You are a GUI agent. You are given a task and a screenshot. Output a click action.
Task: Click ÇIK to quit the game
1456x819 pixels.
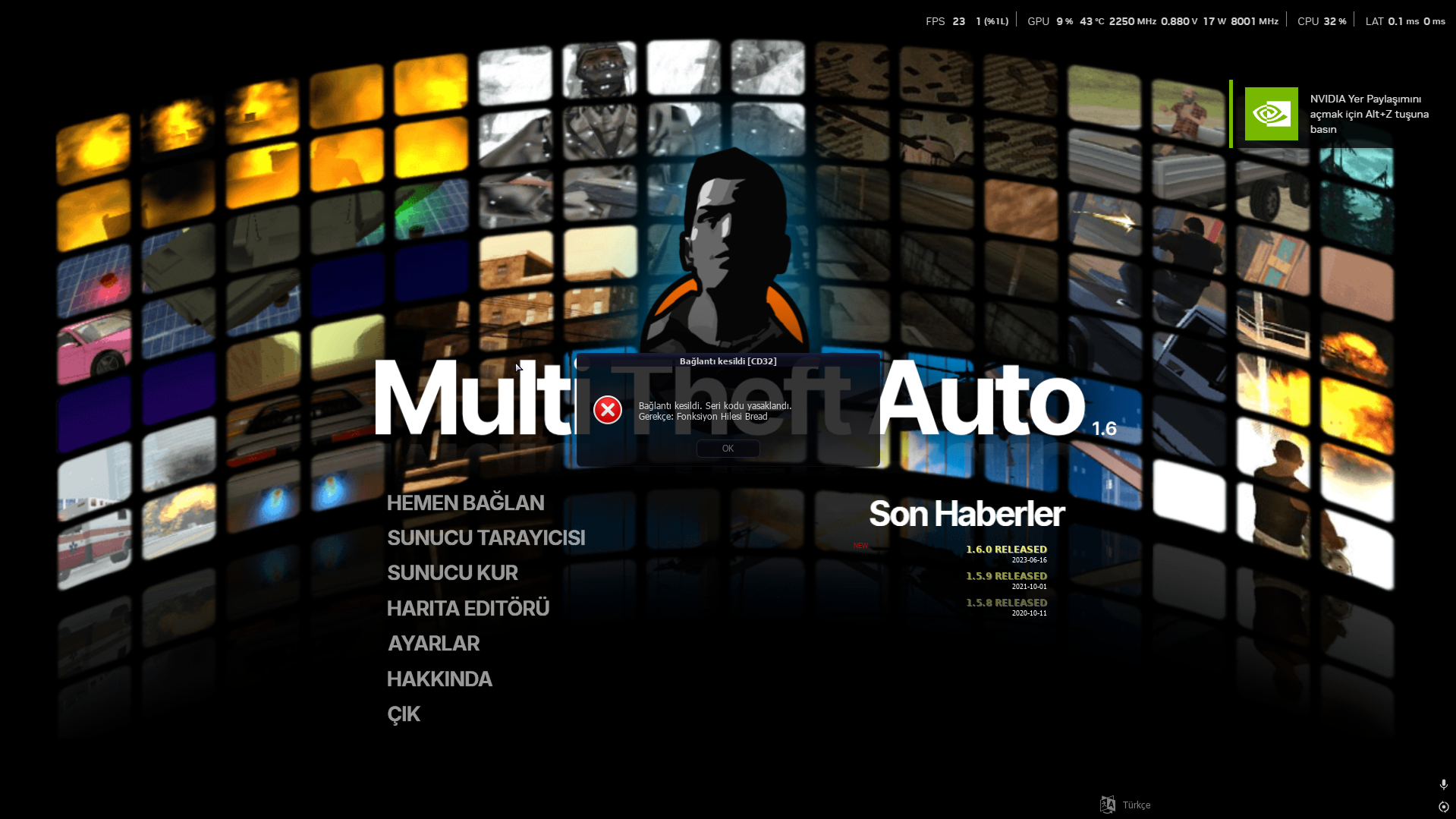point(403,714)
